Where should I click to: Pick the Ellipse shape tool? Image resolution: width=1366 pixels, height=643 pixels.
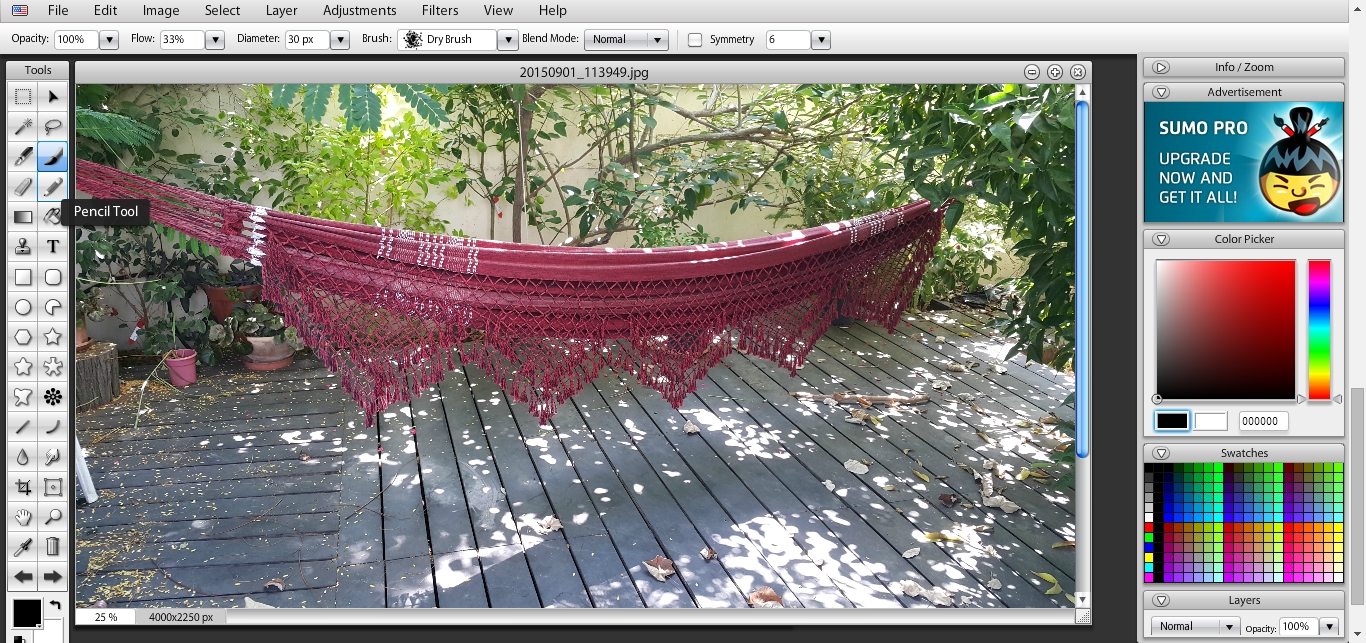(x=23, y=307)
